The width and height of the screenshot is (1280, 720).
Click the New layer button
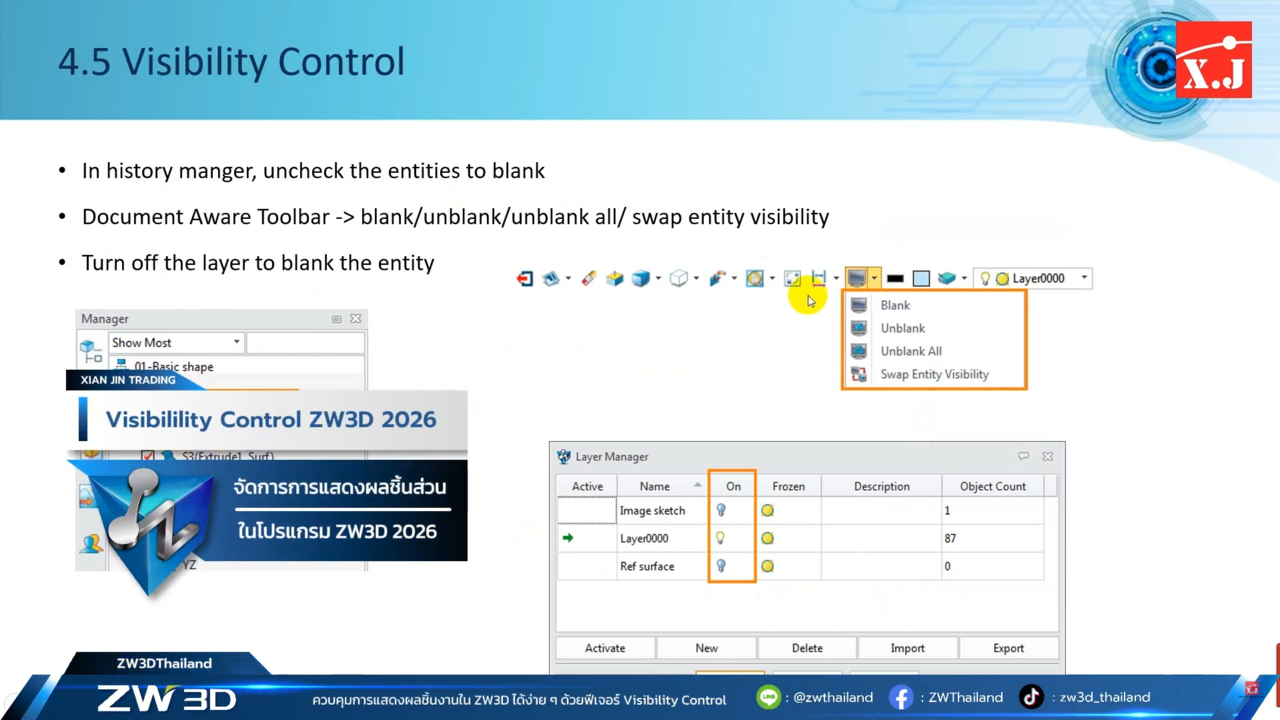[x=706, y=648]
